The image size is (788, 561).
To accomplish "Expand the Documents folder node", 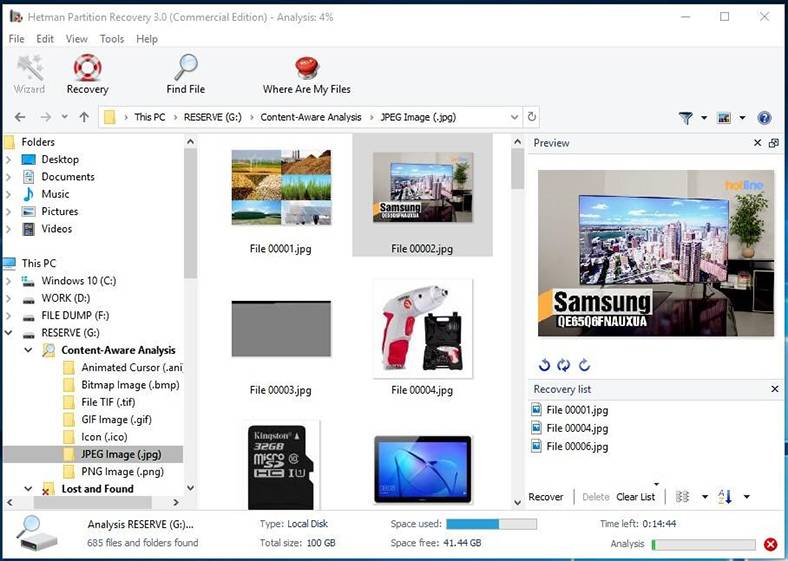I will click(9, 177).
